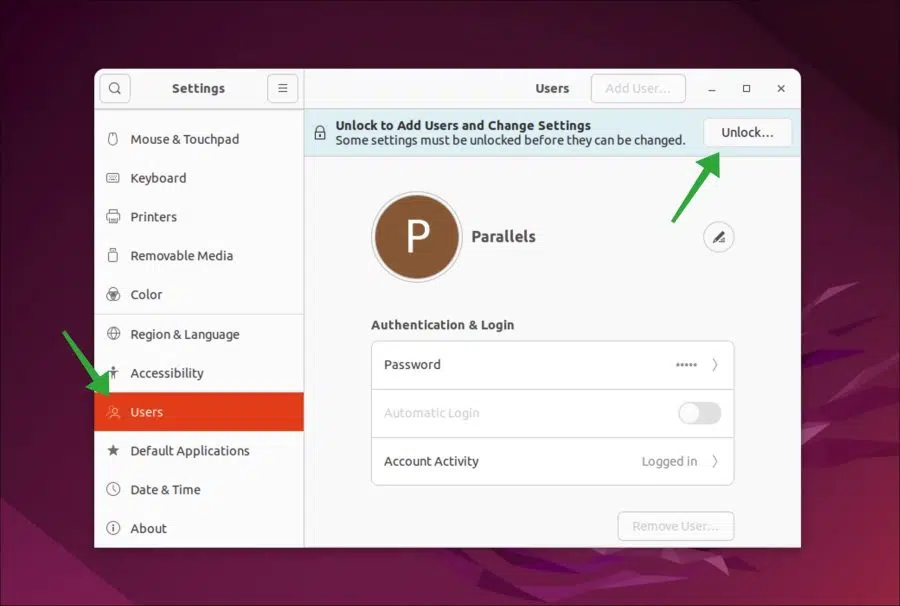This screenshot has width=900, height=606.
Task: Click the Logged in status text
Action: [669, 461]
